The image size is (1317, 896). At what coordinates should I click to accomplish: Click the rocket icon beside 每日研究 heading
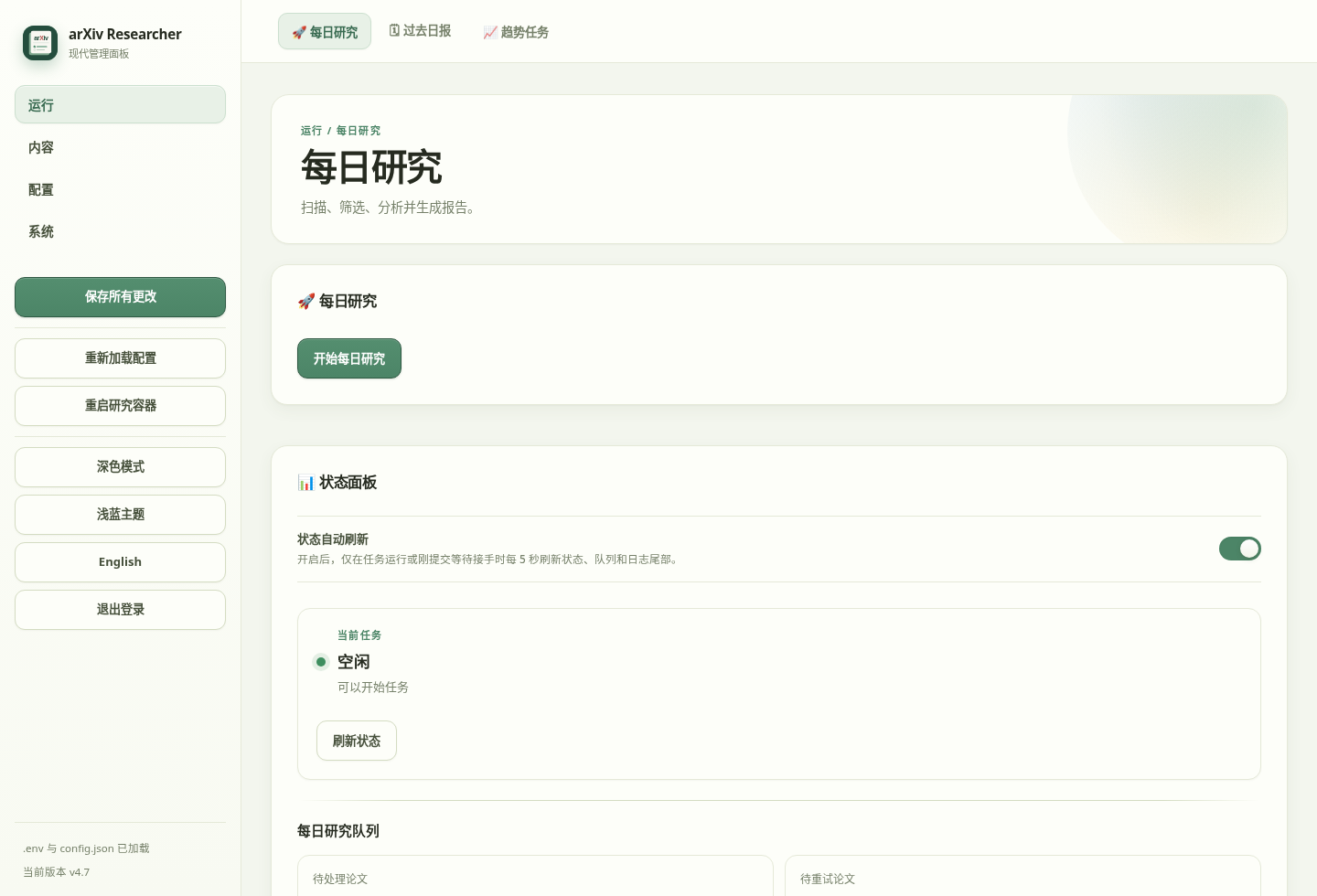coord(305,302)
